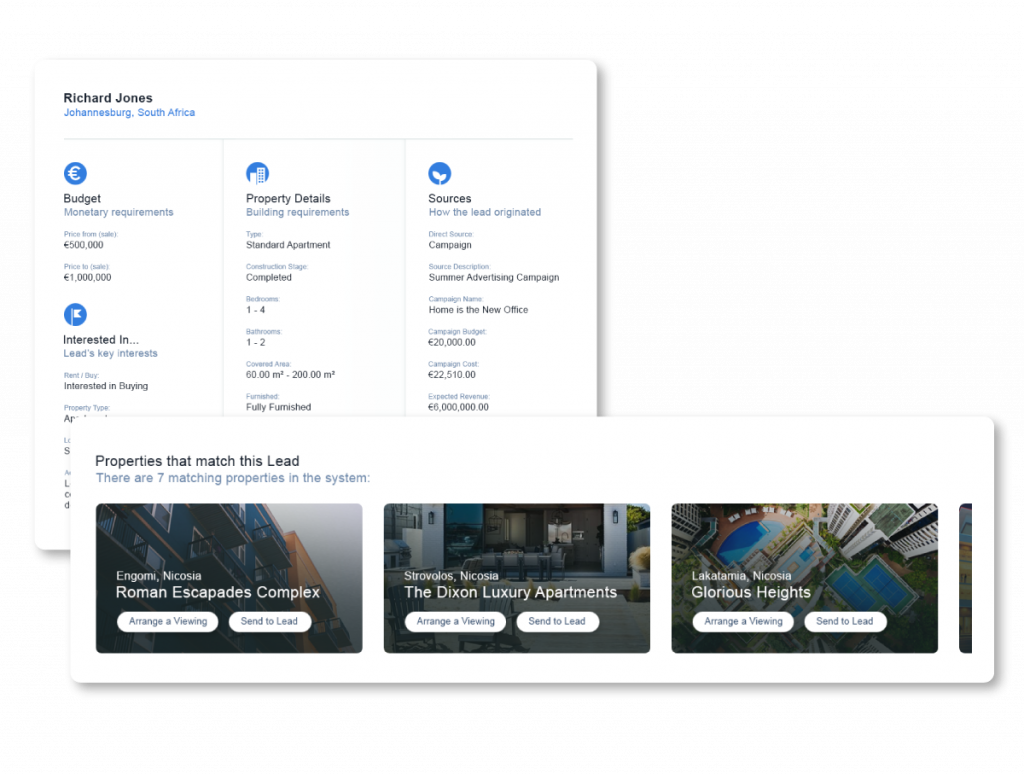Select the Standard Apartment type value
The height and width of the screenshot is (774, 1024).
click(288, 245)
